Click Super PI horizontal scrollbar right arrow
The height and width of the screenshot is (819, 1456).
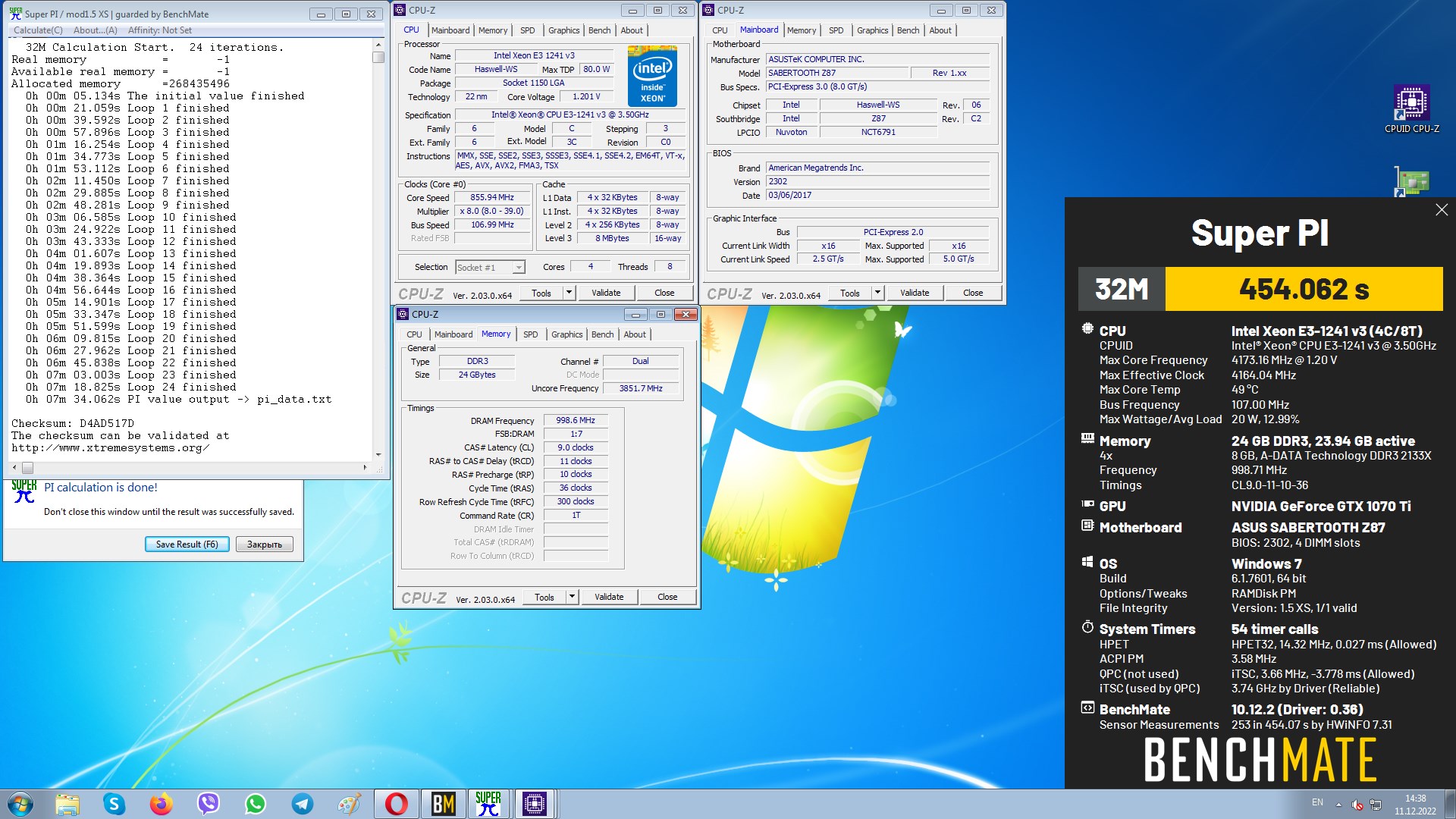(x=366, y=467)
